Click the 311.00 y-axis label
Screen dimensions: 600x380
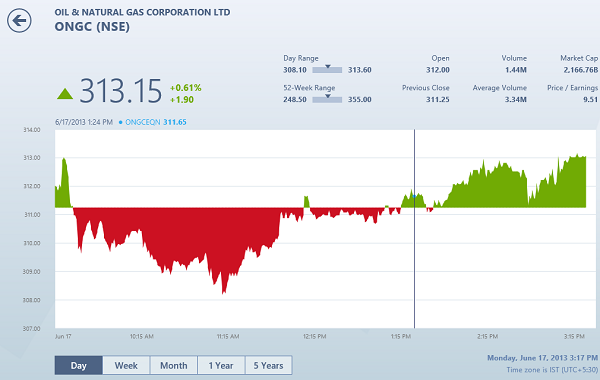coord(32,215)
